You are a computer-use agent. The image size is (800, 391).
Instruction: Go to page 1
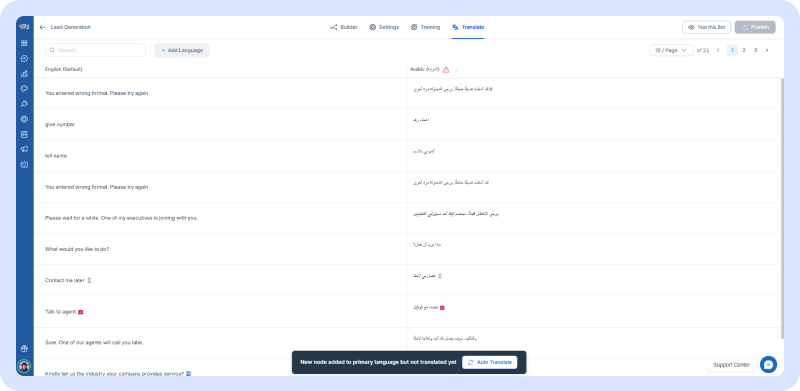tap(732, 50)
